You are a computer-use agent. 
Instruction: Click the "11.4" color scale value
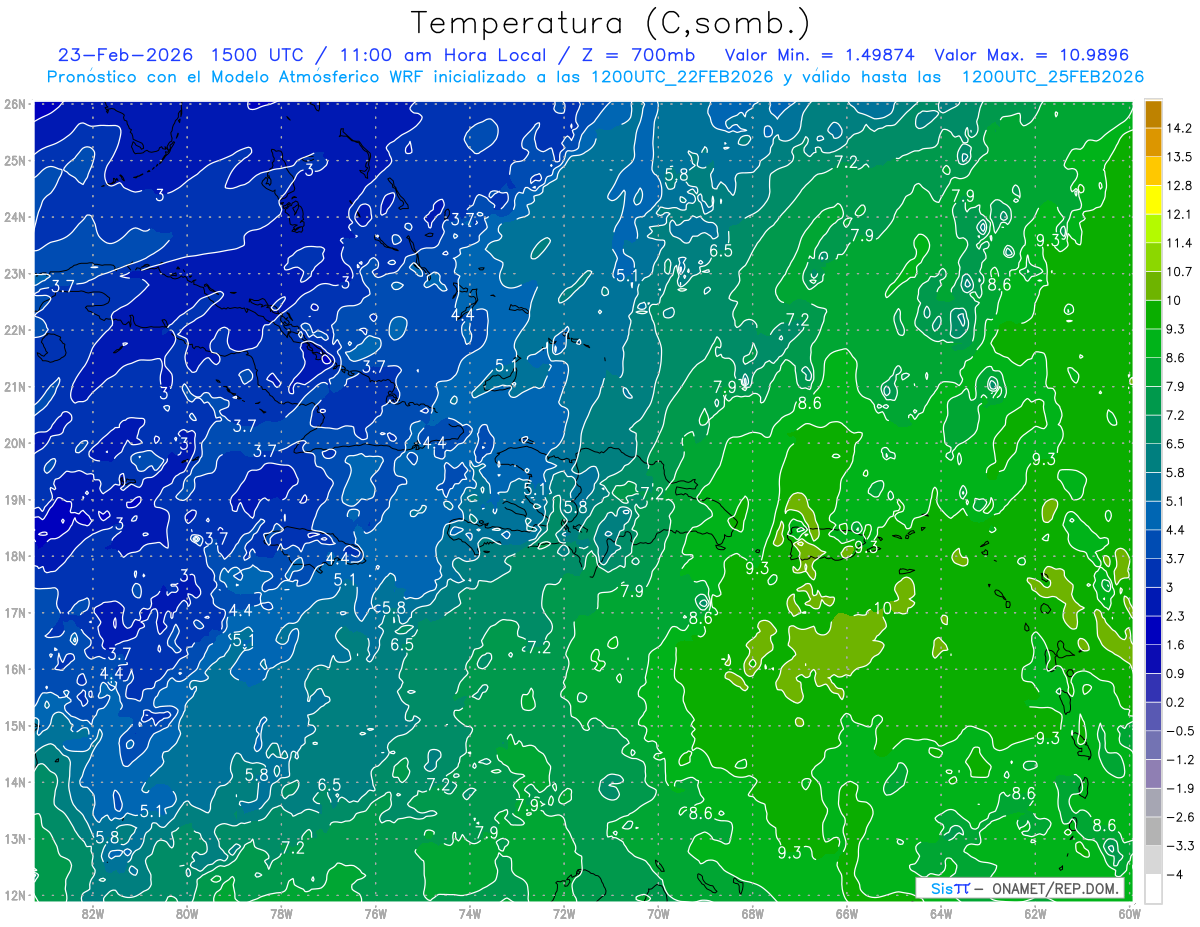tap(1179, 243)
